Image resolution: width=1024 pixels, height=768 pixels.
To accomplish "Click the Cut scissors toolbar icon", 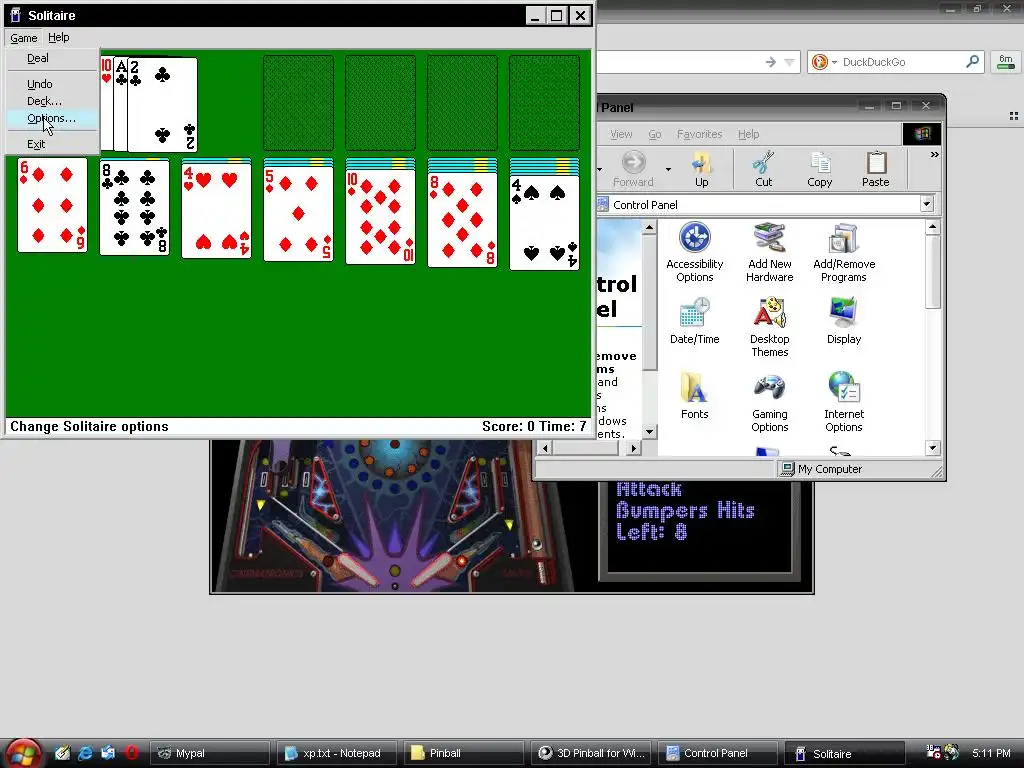I will click(763, 169).
